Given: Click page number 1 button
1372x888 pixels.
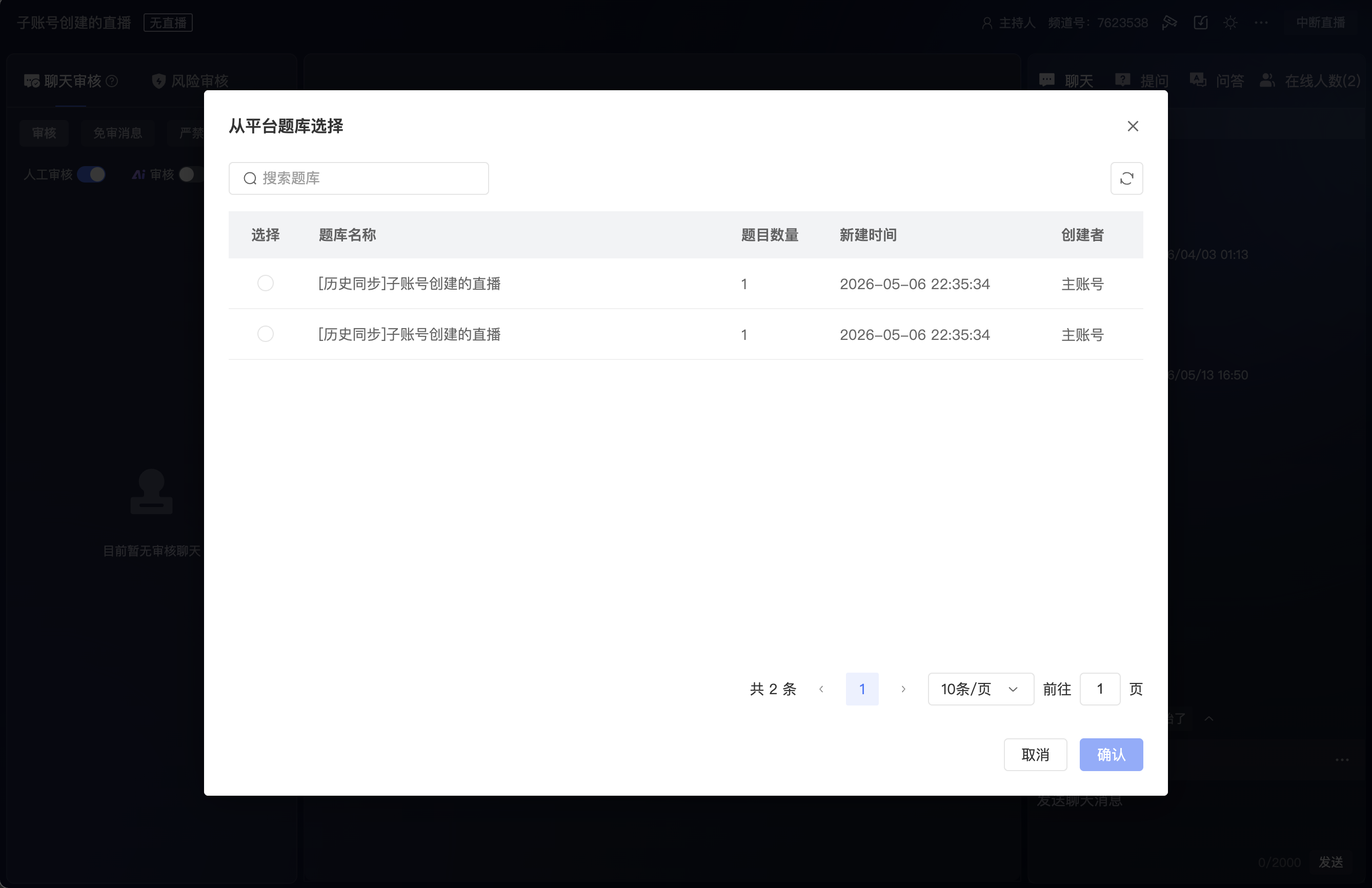Looking at the screenshot, I should 862,689.
